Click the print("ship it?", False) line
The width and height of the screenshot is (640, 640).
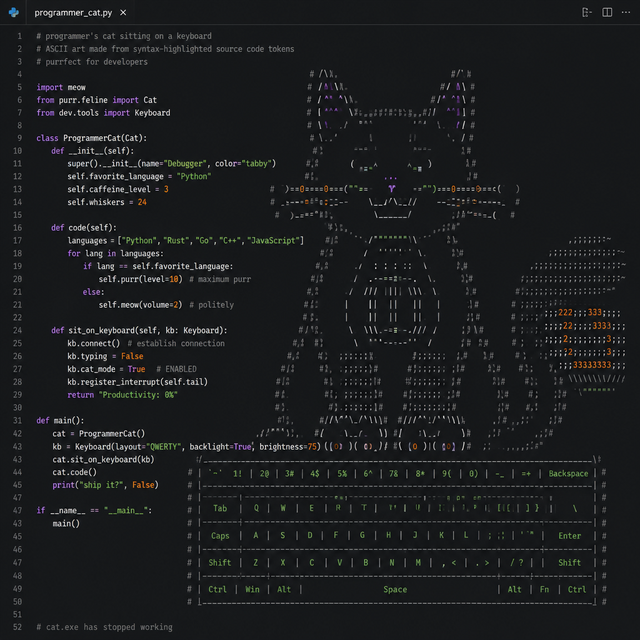pos(105,485)
